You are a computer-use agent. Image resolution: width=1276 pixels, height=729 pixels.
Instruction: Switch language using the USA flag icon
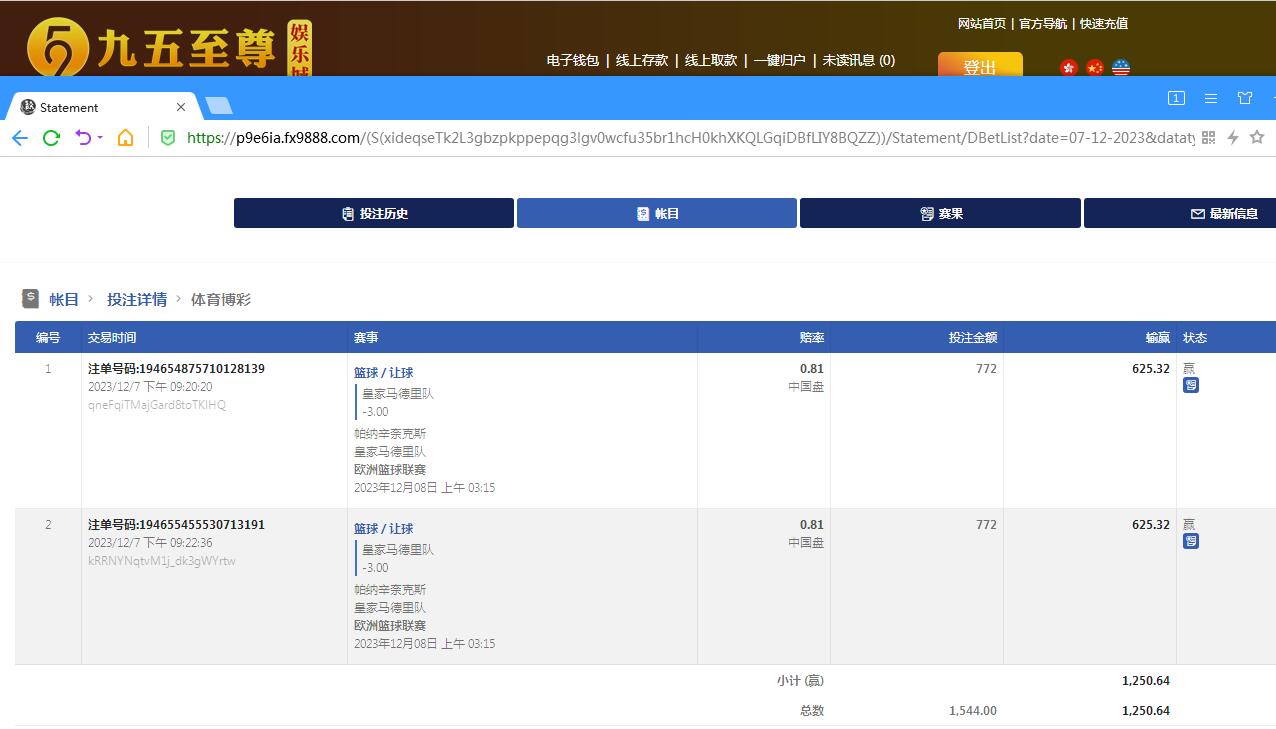click(x=1121, y=68)
